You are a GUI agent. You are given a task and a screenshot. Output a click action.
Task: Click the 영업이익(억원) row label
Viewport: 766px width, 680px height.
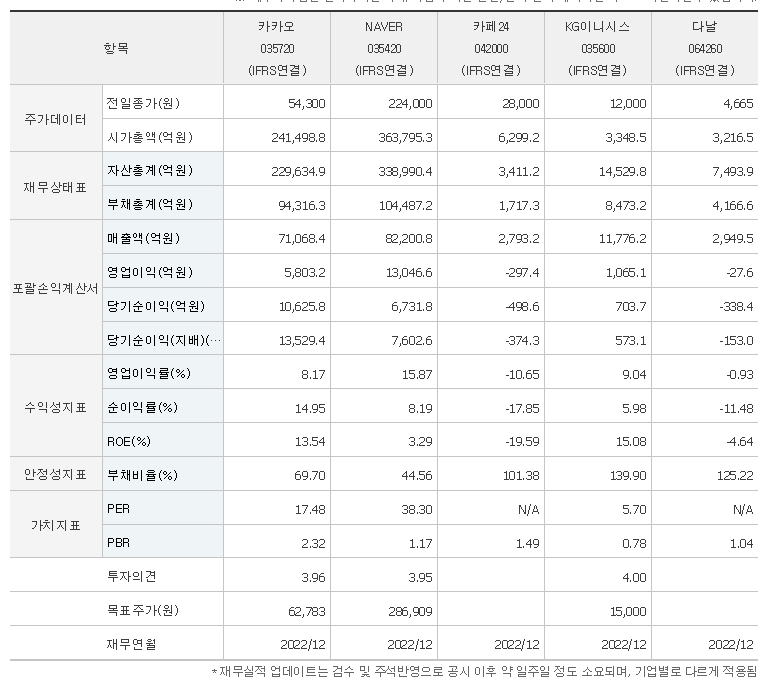pyautogui.click(x=150, y=272)
